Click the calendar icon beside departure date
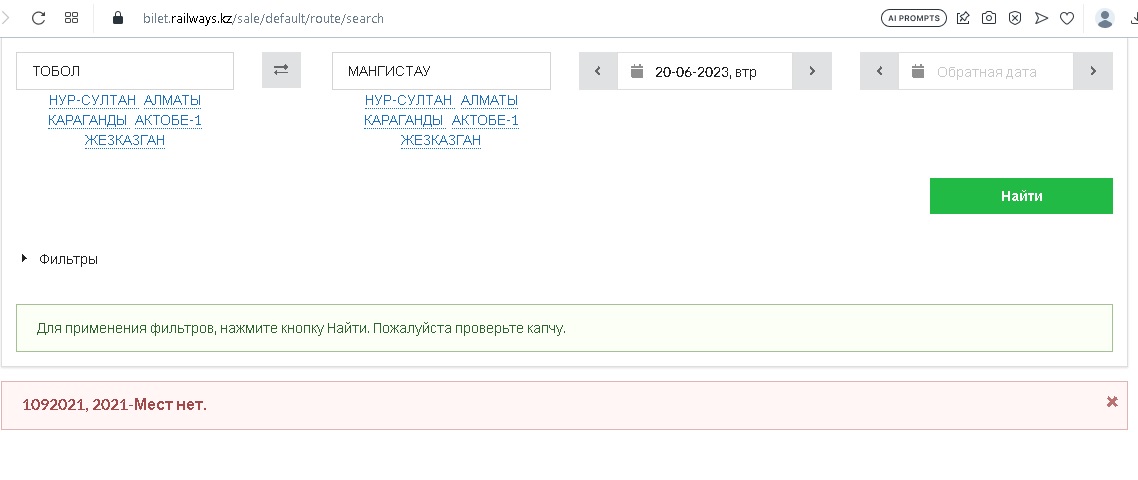The height and width of the screenshot is (480, 1138). click(636, 71)
